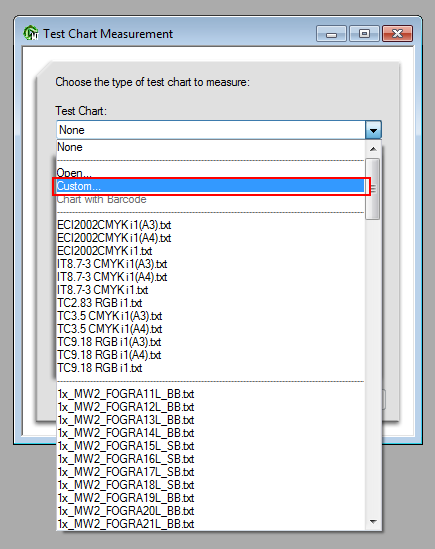Pick 1x_MW2_FOGRA15L_SB.txt from the list

[x=210, y=446]
